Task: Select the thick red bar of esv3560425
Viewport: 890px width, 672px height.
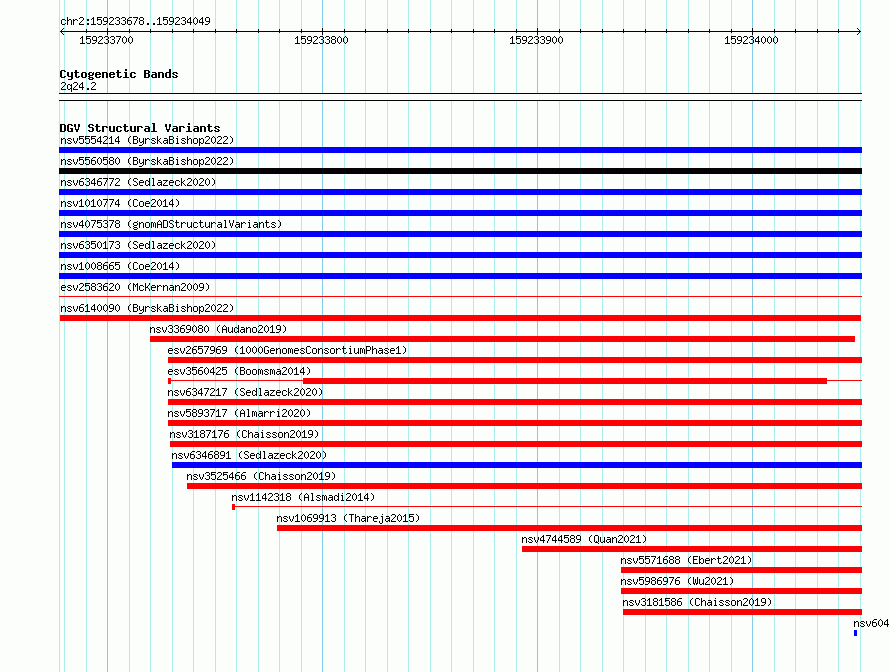Action: (x=565, y=381)
